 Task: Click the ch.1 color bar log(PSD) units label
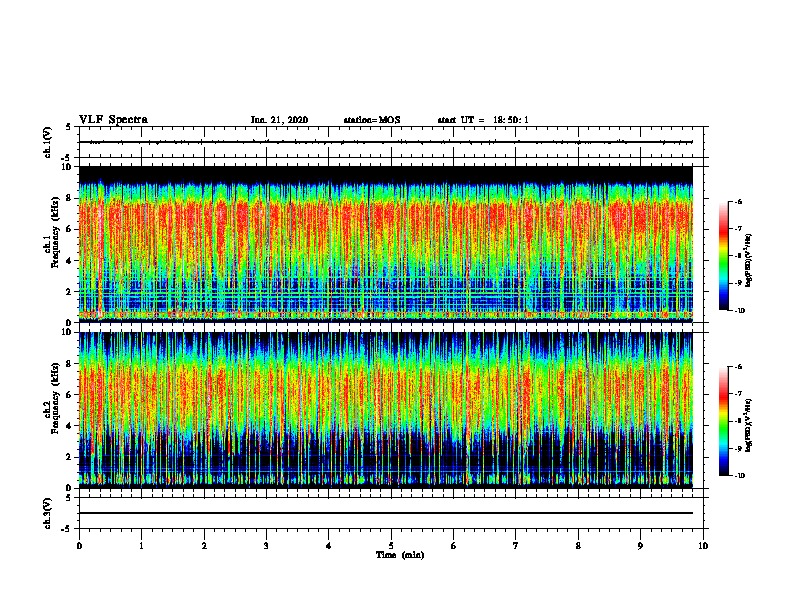749,261
